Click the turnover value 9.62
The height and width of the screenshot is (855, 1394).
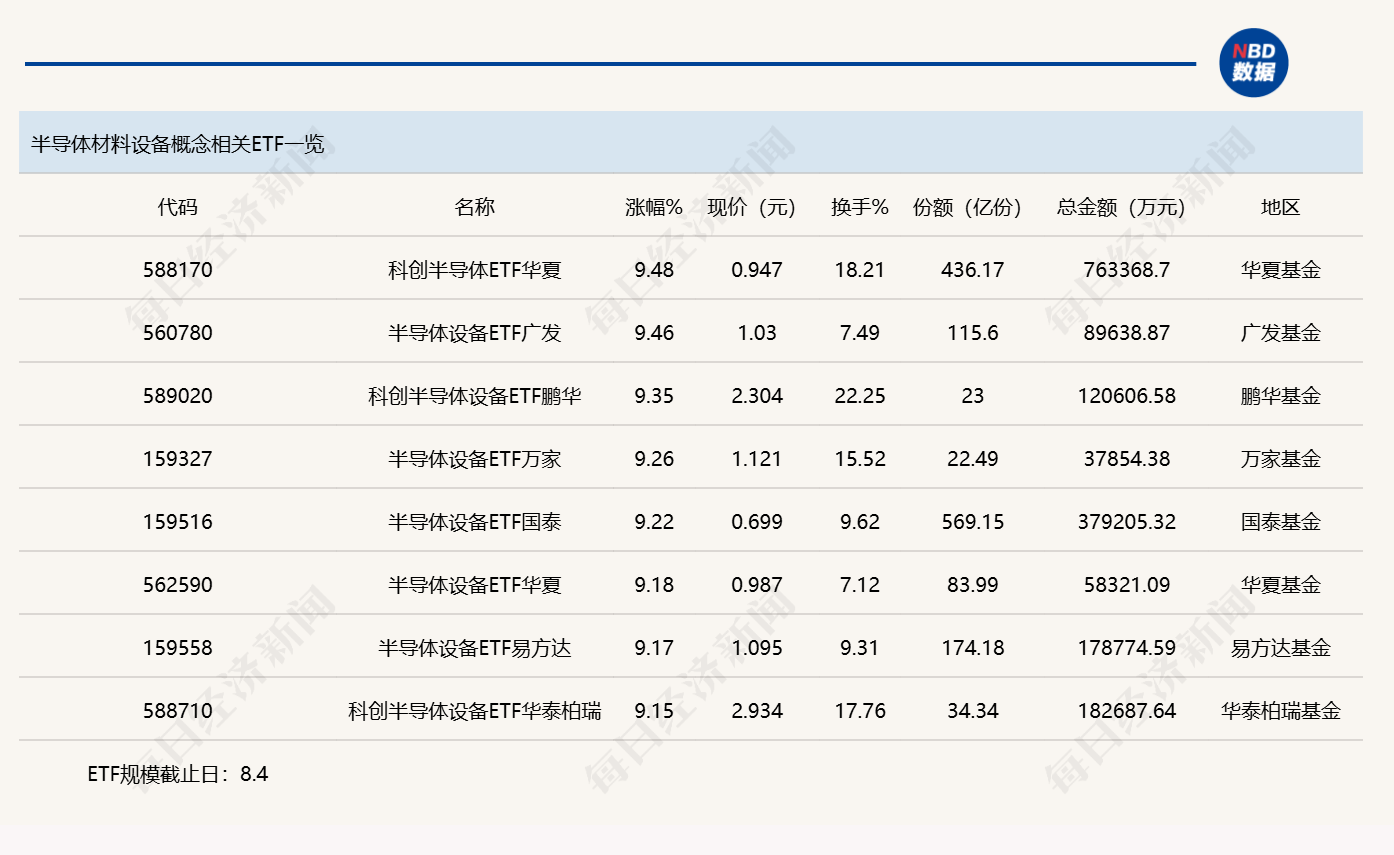860,522
